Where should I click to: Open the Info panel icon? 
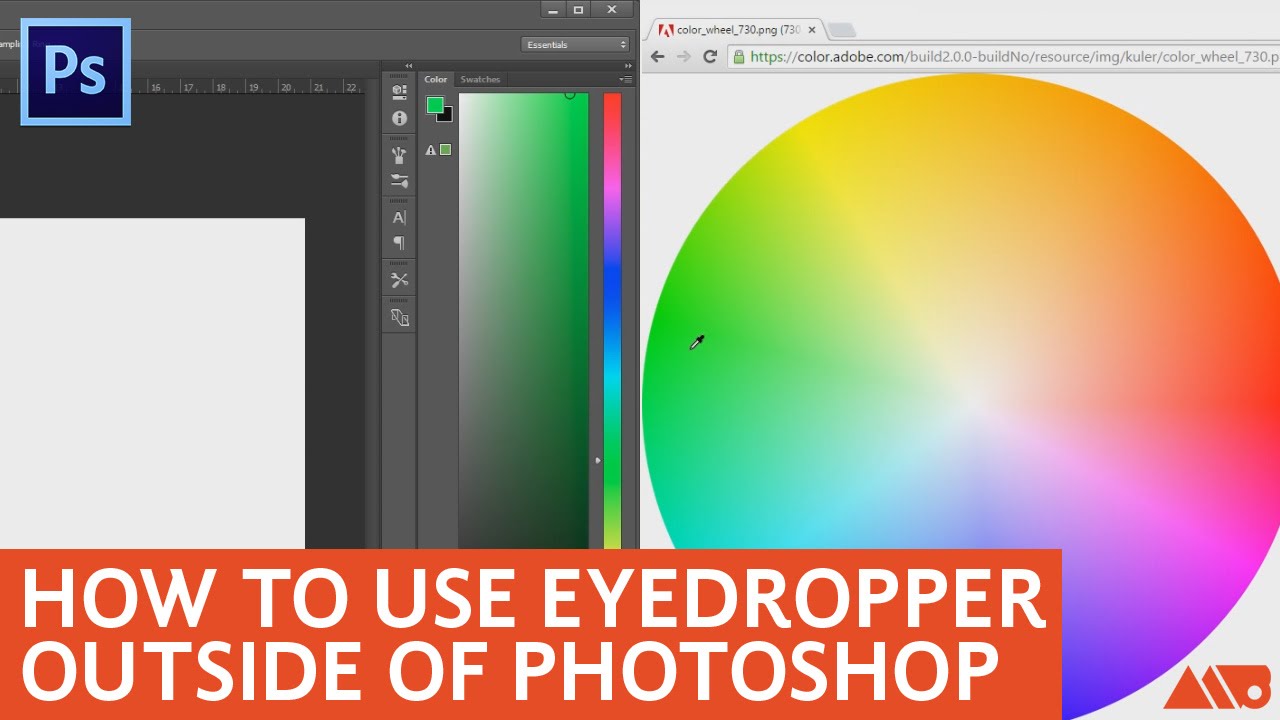pos(399,118)
